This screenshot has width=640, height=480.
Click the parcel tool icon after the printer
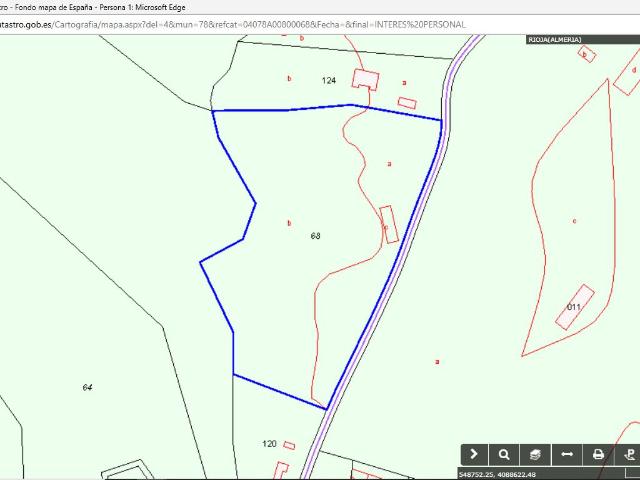pyautogui.click(x=629, y=454)
